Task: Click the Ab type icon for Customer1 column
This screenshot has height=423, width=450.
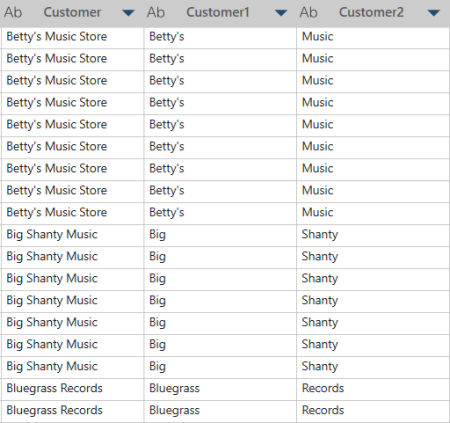Action: tap(156, 13)
